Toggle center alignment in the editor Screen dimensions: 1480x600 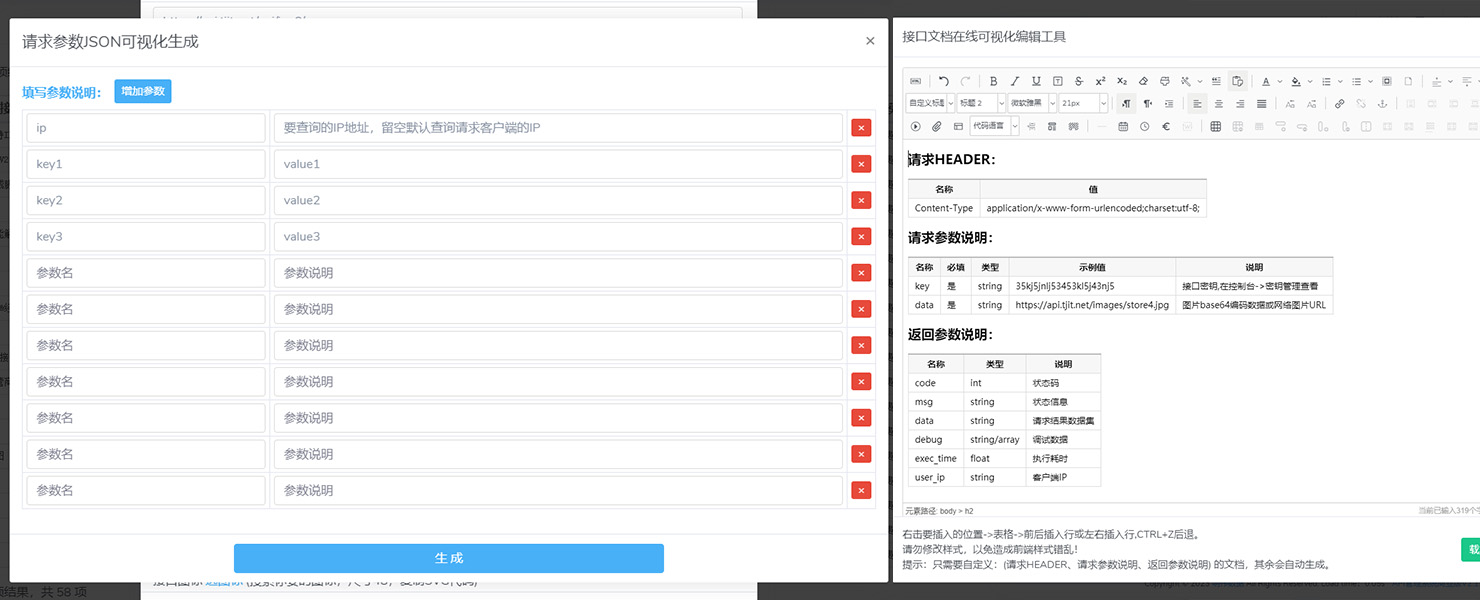click(x=1219, y=104)
